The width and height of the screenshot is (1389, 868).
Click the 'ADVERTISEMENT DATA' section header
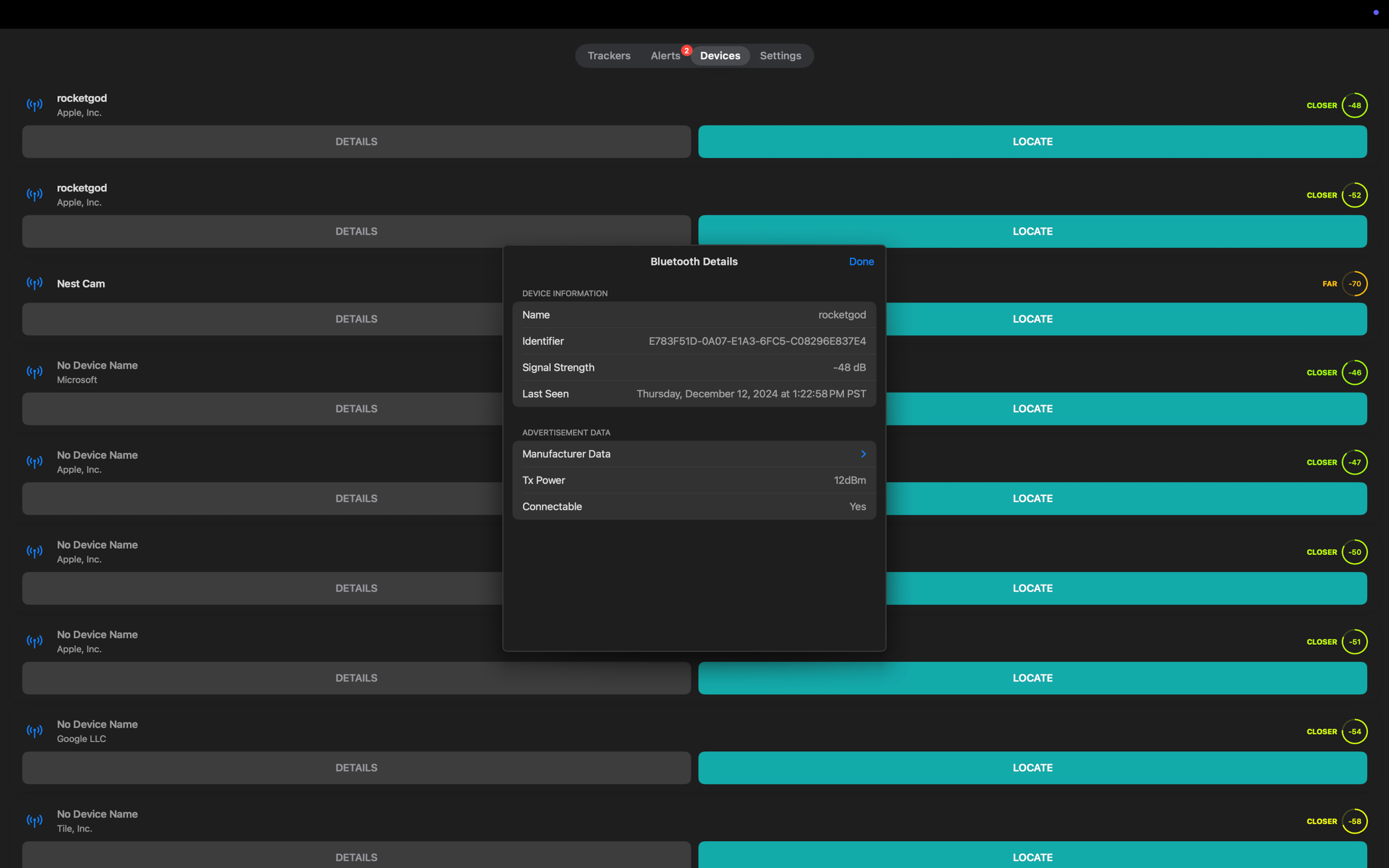[566, 433]
